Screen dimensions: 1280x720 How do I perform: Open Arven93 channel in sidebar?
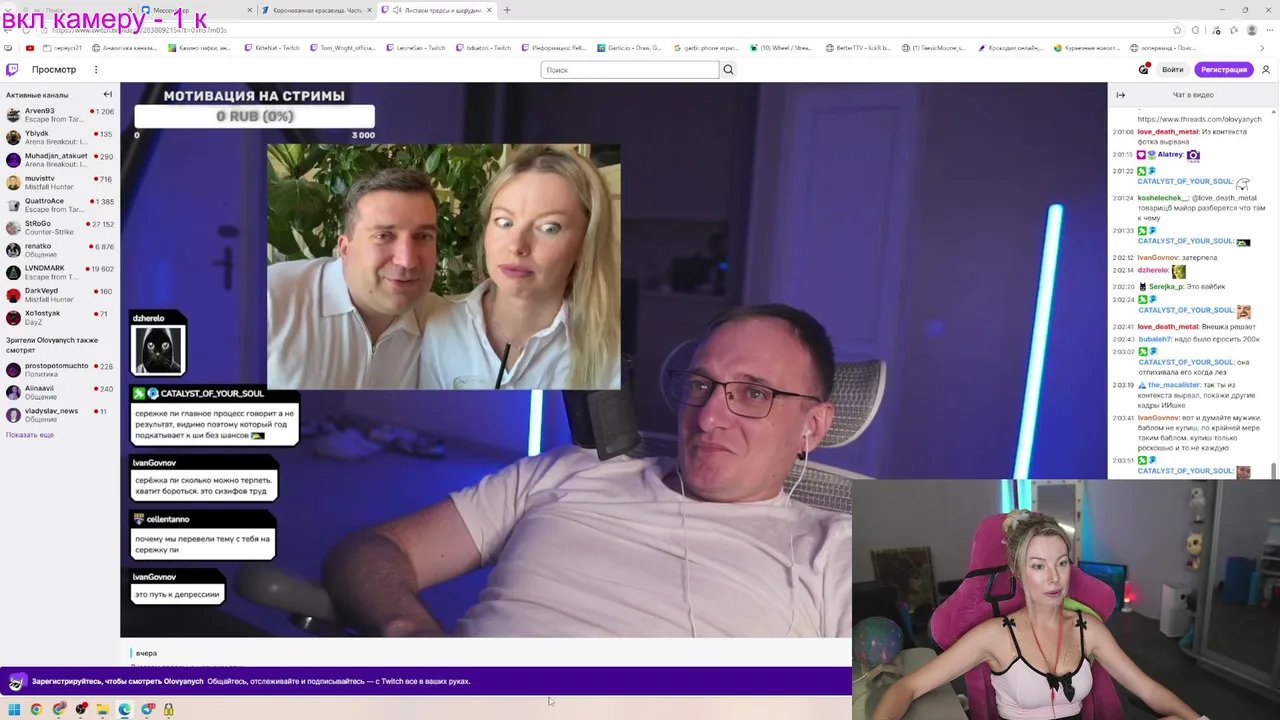pos(60,115)
